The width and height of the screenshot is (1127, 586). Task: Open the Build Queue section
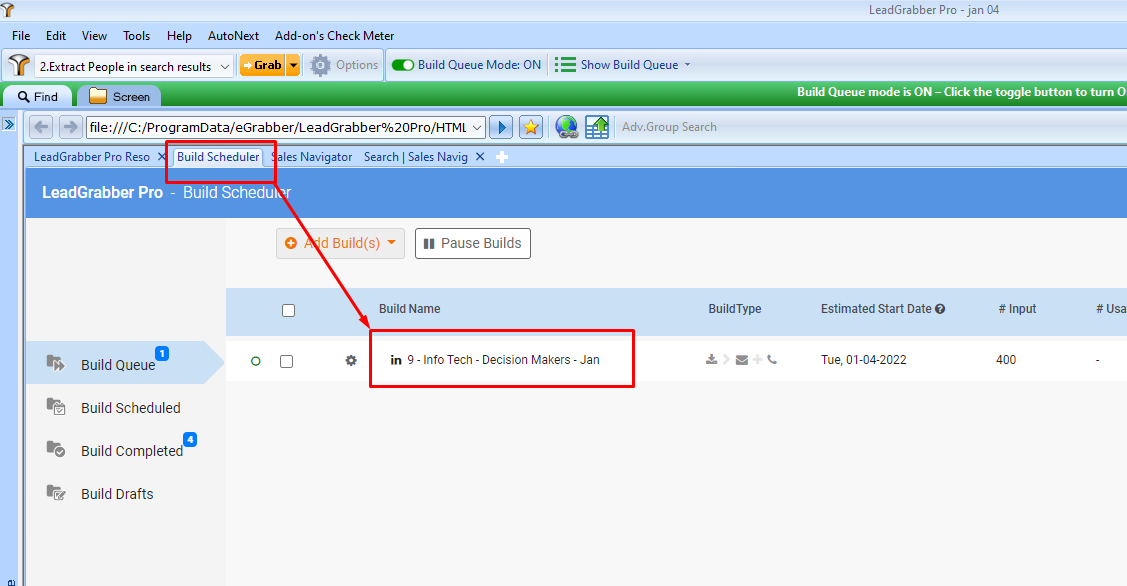pyautogui.click(x=118, y=365)
